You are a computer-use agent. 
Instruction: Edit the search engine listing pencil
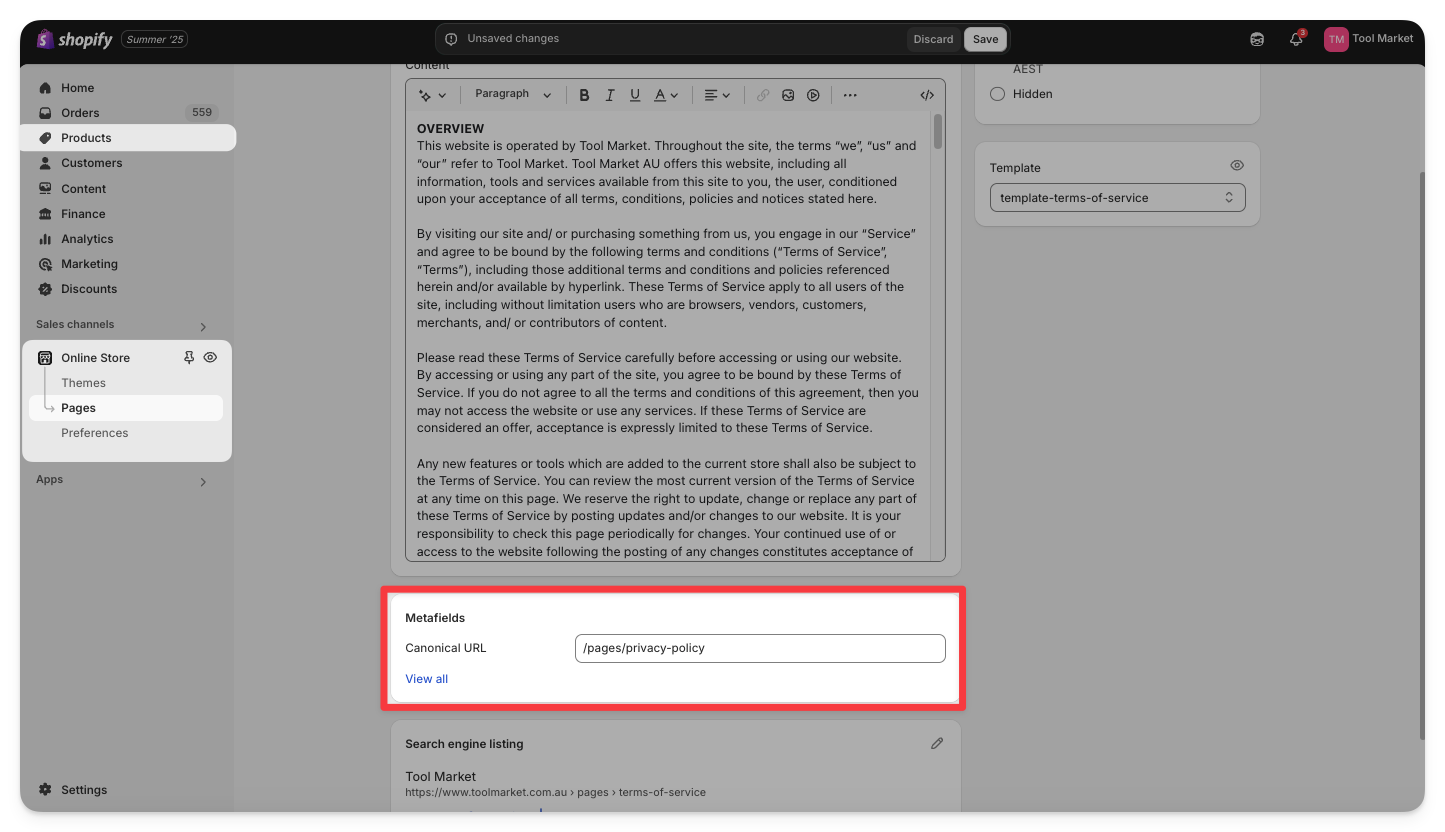click(x=937, y=743)
